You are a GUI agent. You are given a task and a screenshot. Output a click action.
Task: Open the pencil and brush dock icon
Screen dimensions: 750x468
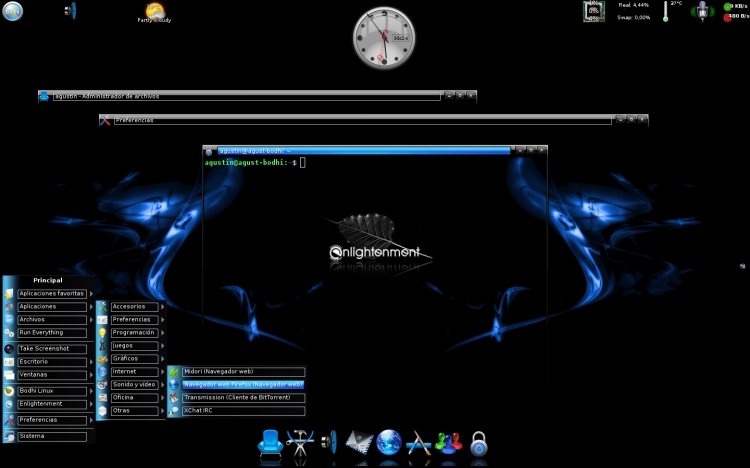coord(418,443)
